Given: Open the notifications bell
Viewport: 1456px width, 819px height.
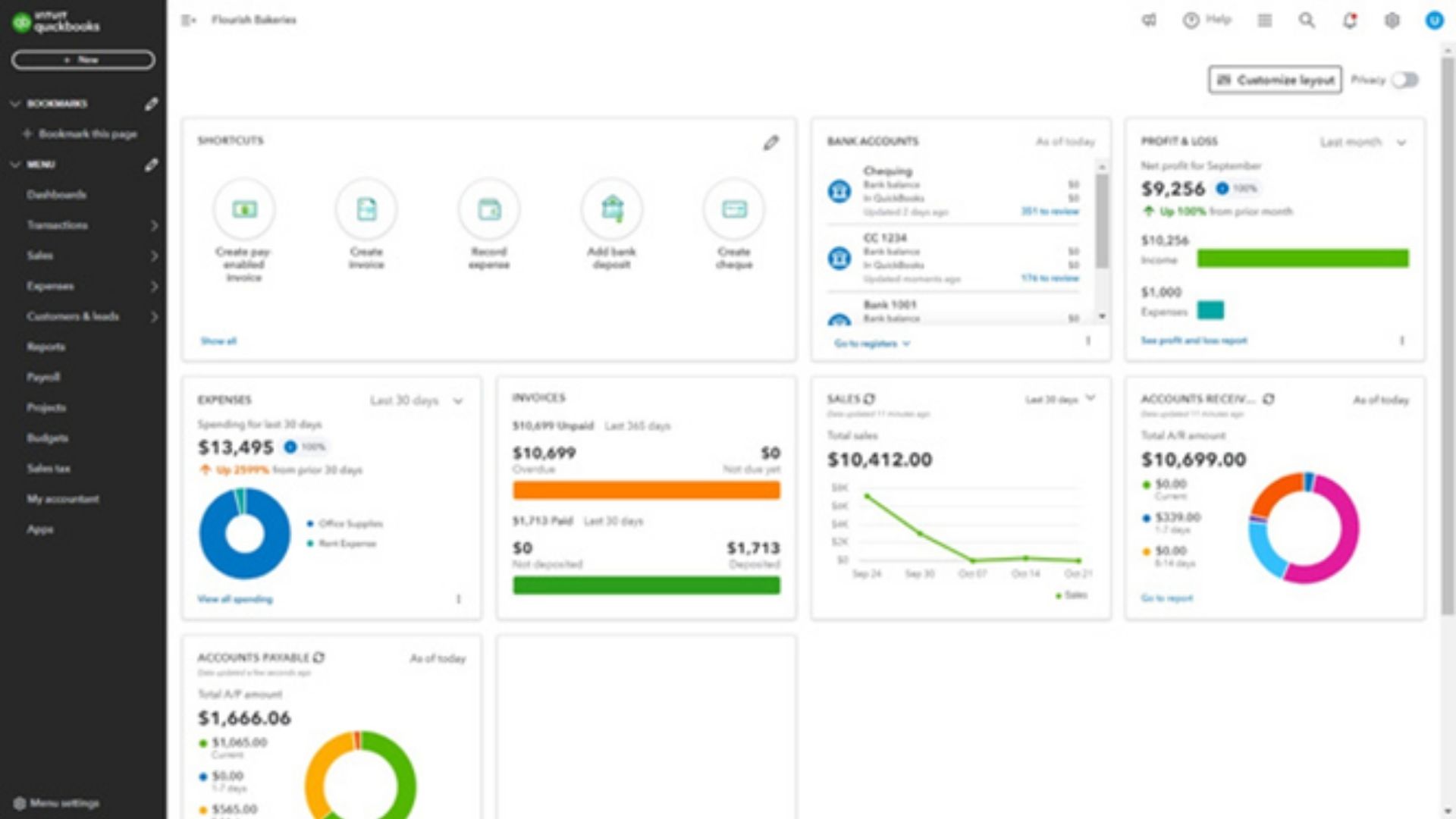Looking at the screenshot, I should click(x=1350, y=20).
